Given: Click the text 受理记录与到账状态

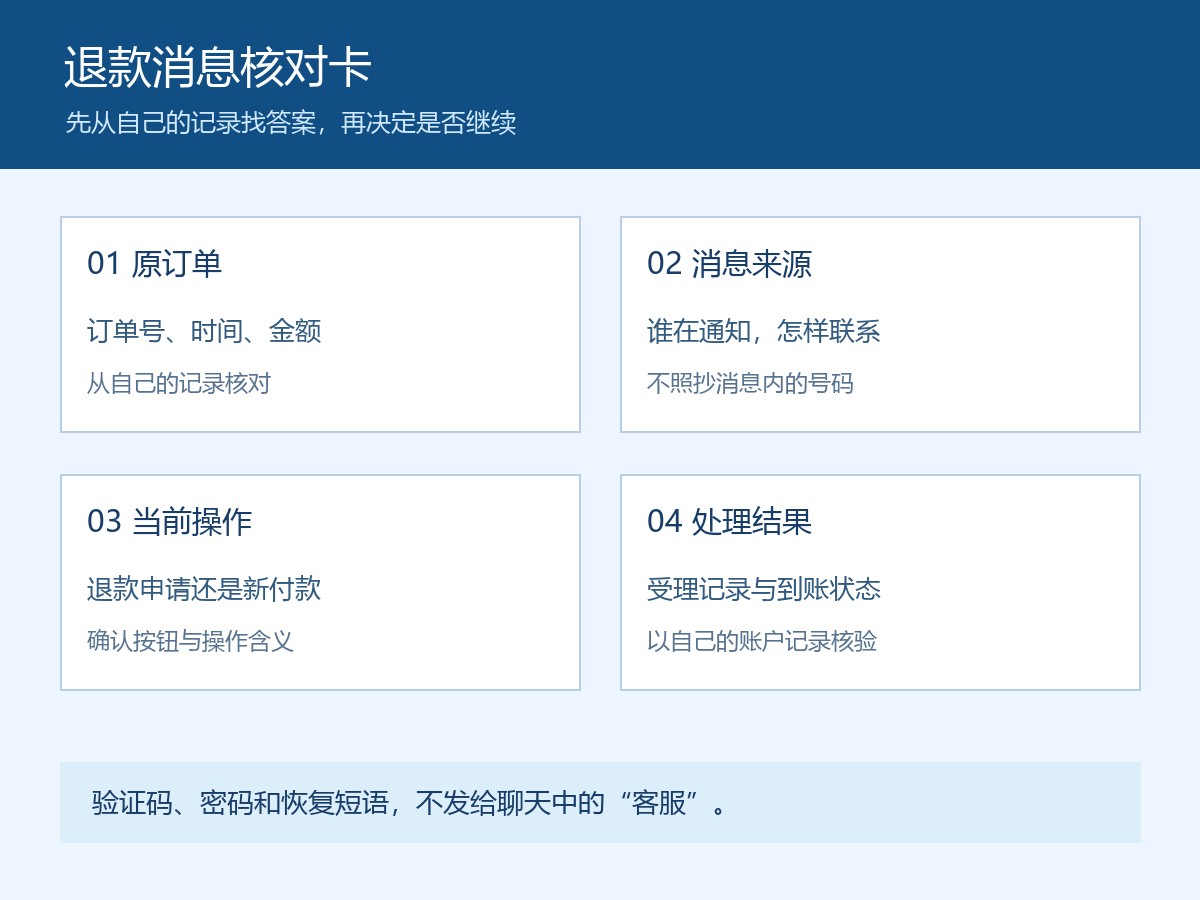Looking at the screenshot, I should (764, 589).
